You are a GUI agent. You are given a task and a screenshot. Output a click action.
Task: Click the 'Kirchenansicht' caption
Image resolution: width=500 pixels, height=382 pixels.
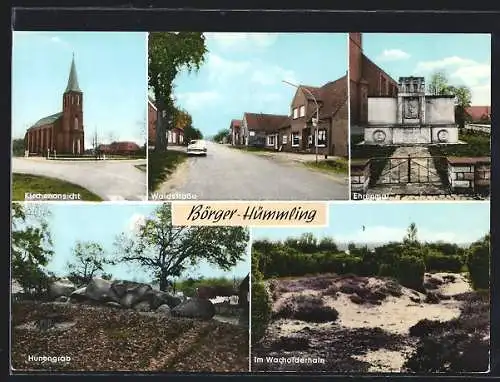point(53,196)
